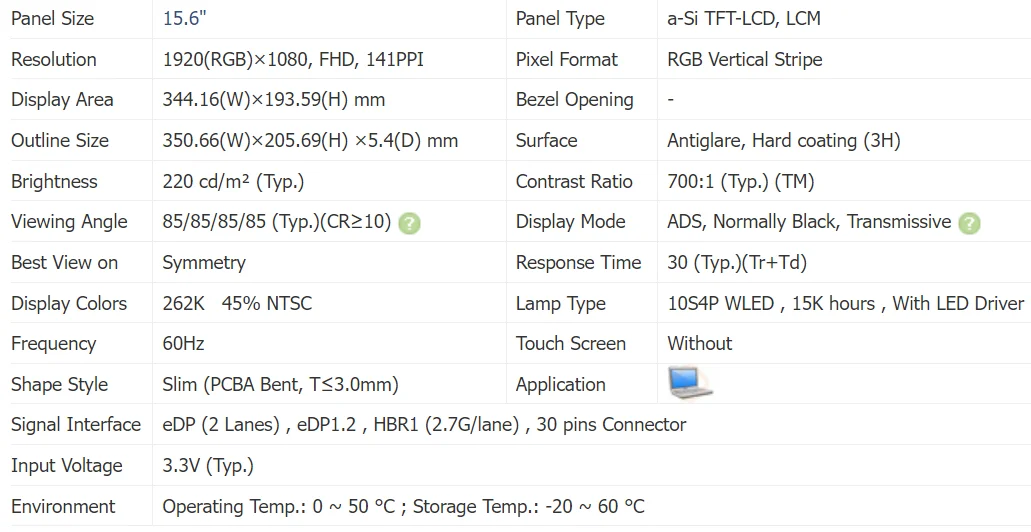Viewport: 1031px width, 532px height.
Task: Click the Brightness 220 cd/m² value
Action: pyautogui.click(x=233, y=181)
